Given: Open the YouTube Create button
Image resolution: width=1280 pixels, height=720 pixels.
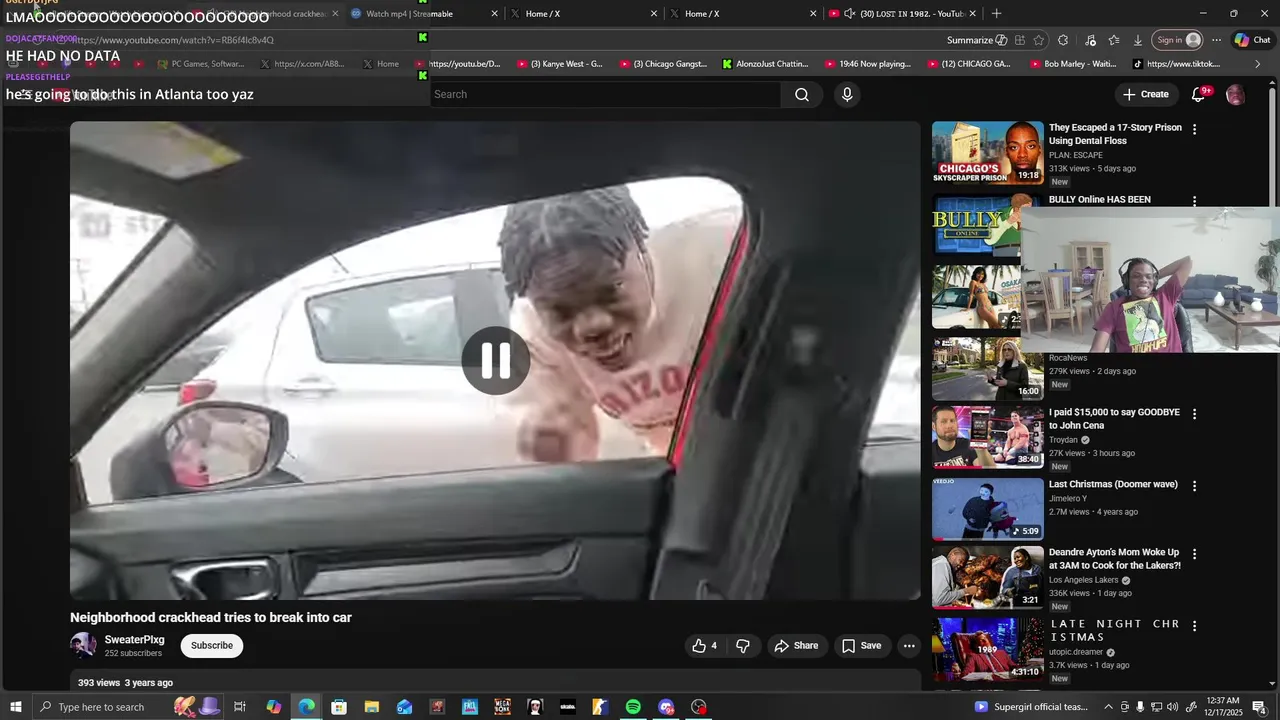Looking at the screenshot, I should (x=1145, y=94).
